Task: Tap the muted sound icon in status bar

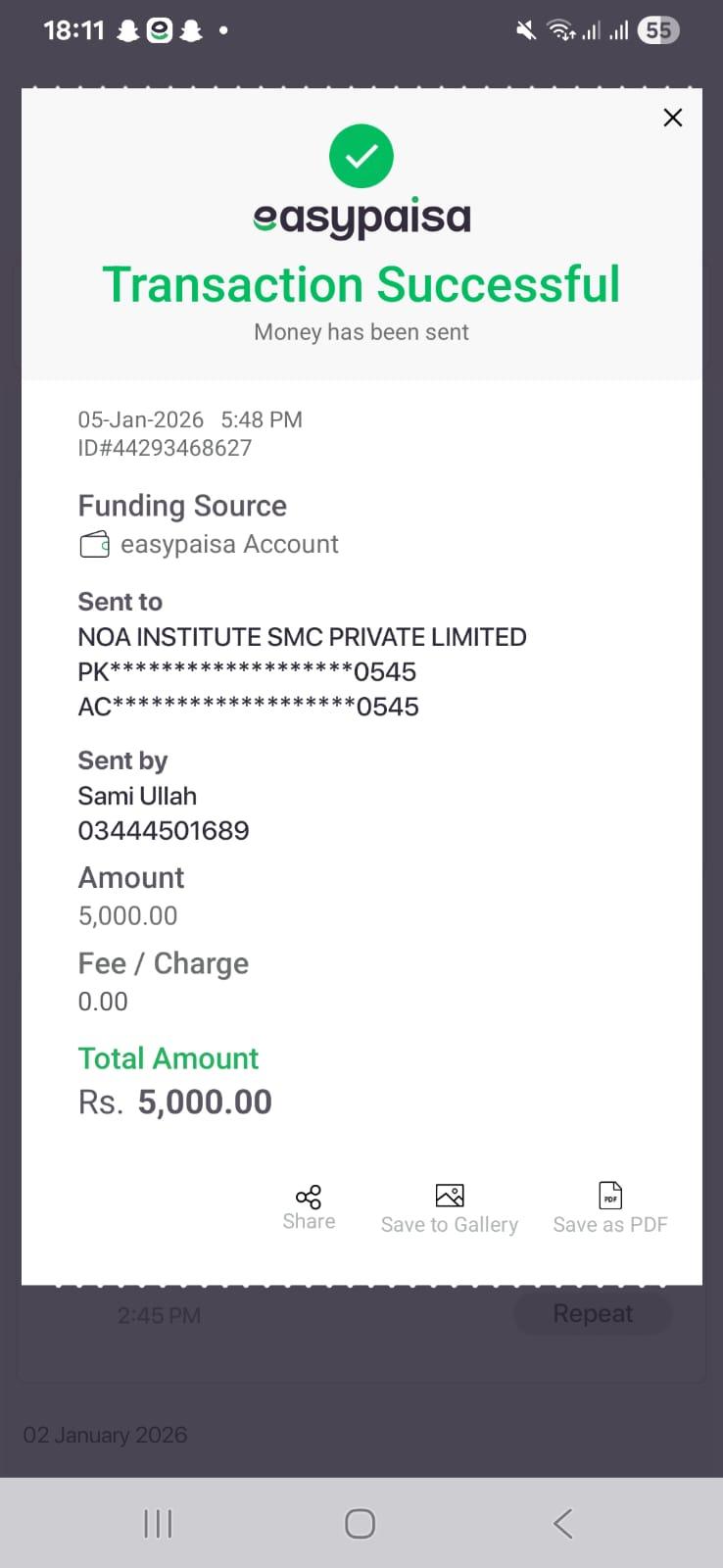Action: 526,31
